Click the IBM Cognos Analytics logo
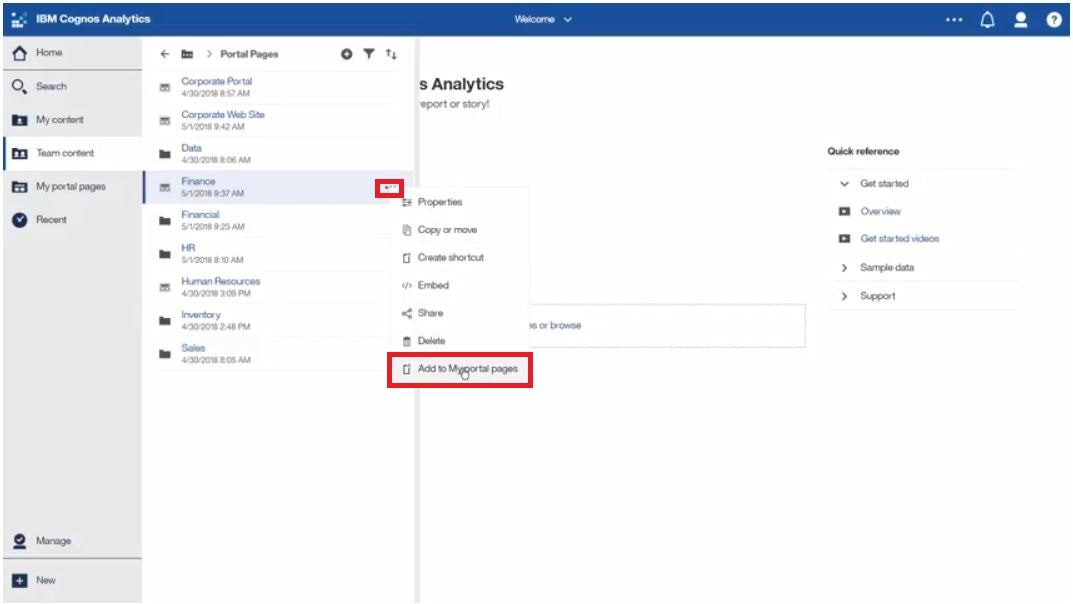Viewport: 1073px width, 604px height. (x=19, y=19)
